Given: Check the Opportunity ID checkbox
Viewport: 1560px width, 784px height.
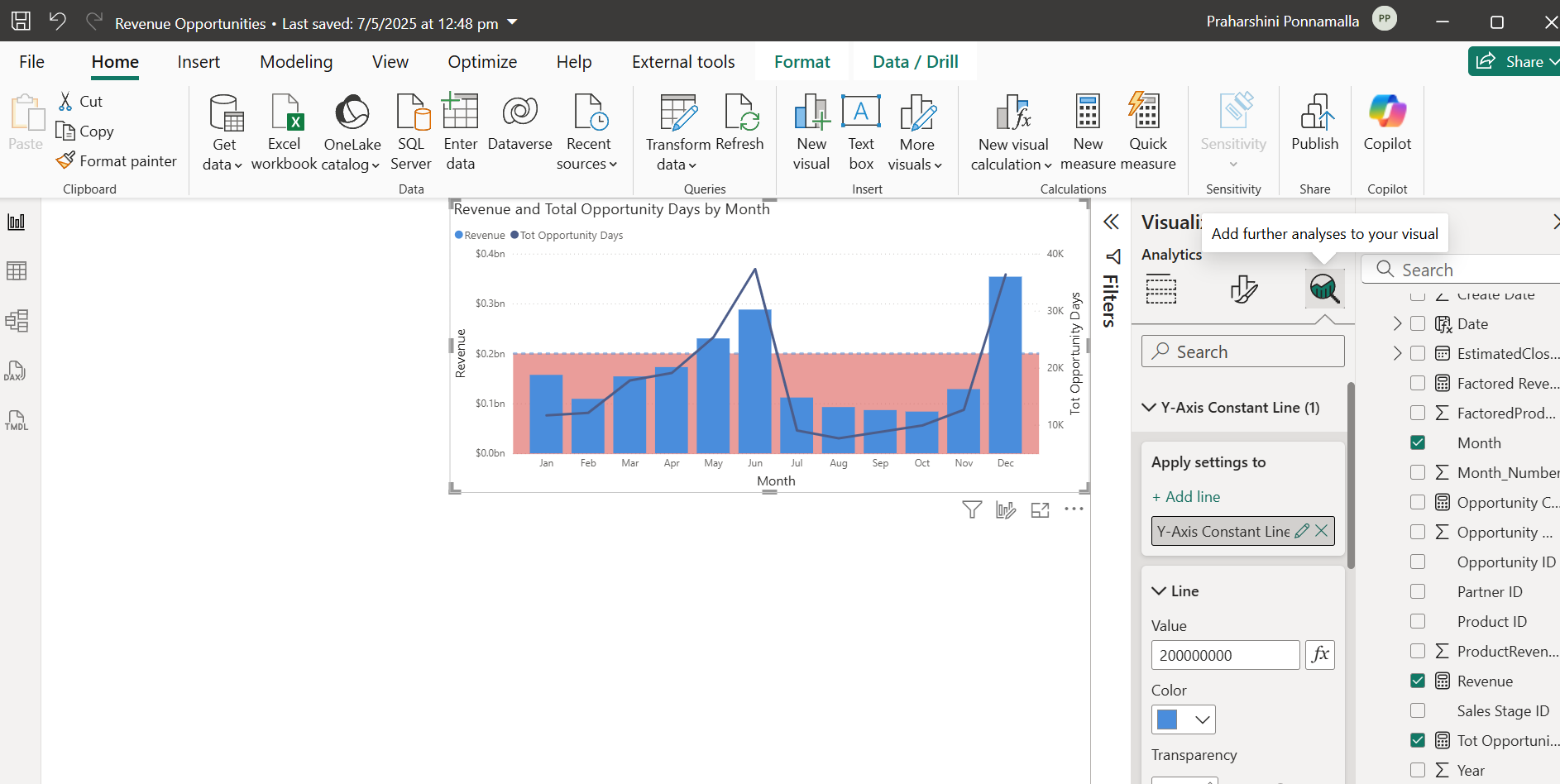Looking at the screenshot, I should click(1418, 562).
